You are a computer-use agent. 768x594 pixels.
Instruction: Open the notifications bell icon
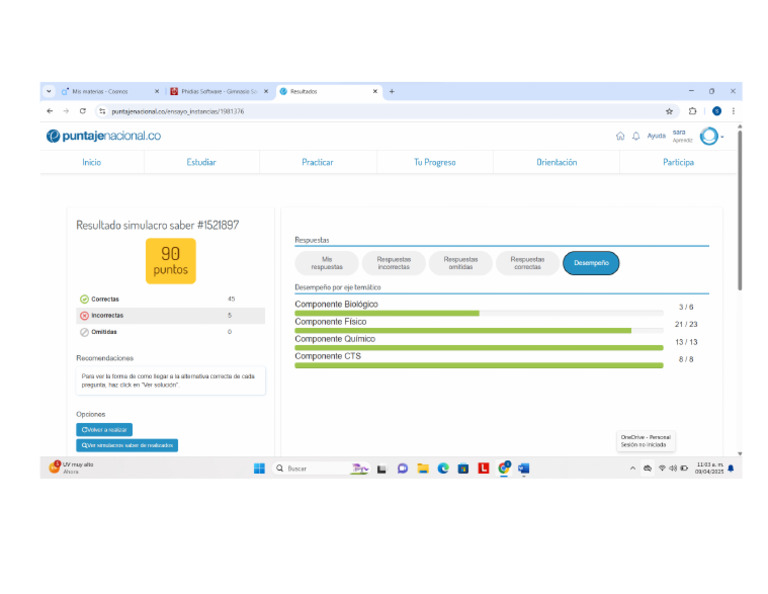click(x=635, y=136)
